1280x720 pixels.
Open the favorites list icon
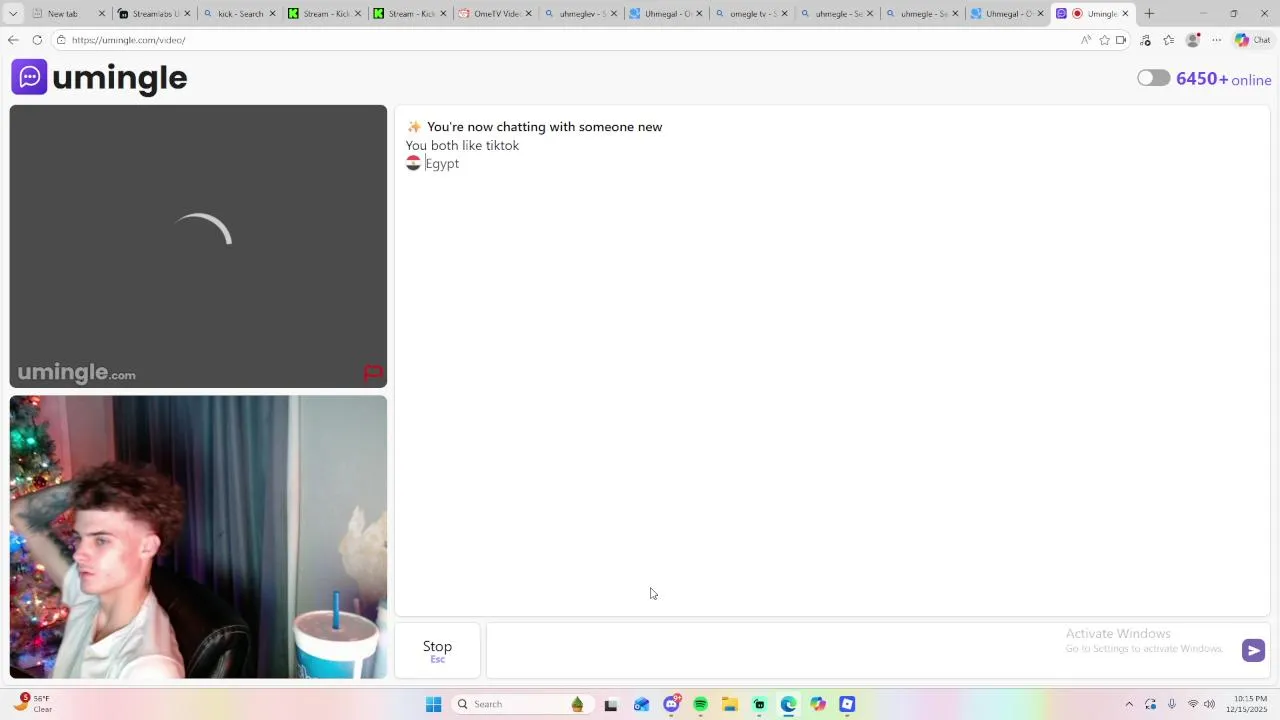coord(1168,40)
